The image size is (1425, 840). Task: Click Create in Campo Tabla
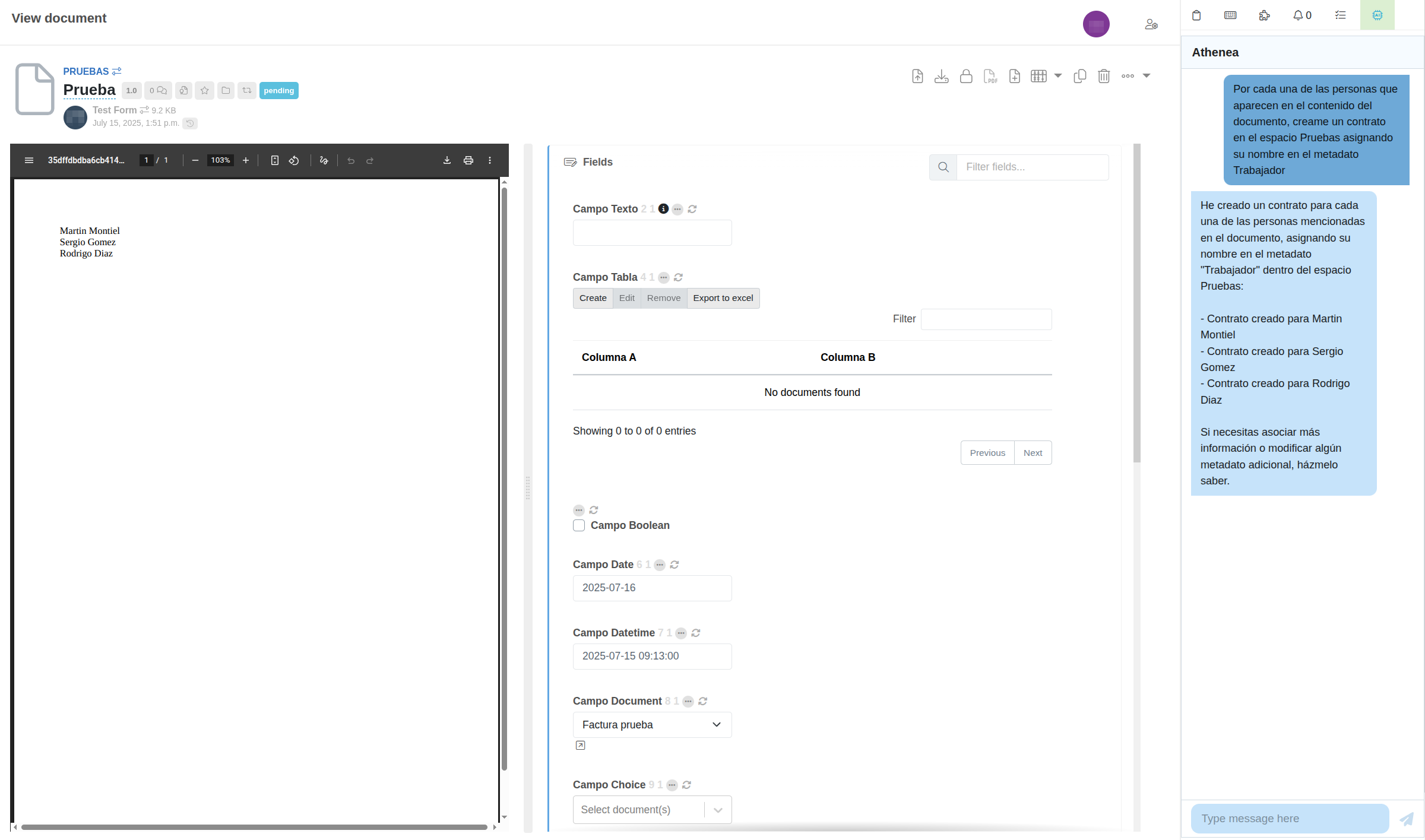[x=593, y=298]
